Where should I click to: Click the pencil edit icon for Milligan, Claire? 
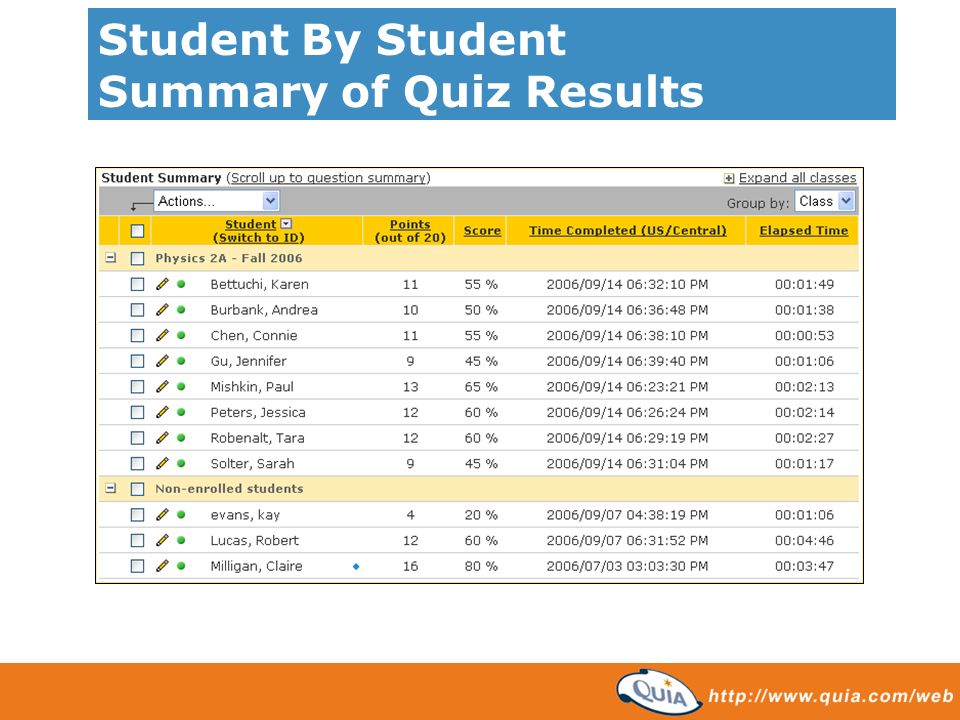162,566
